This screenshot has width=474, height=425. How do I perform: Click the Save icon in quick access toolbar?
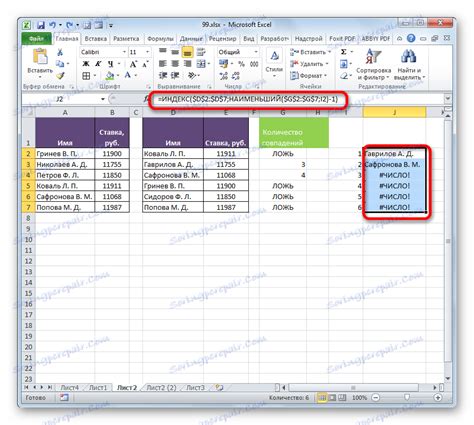pyautogui.click(x=41, y=25)
